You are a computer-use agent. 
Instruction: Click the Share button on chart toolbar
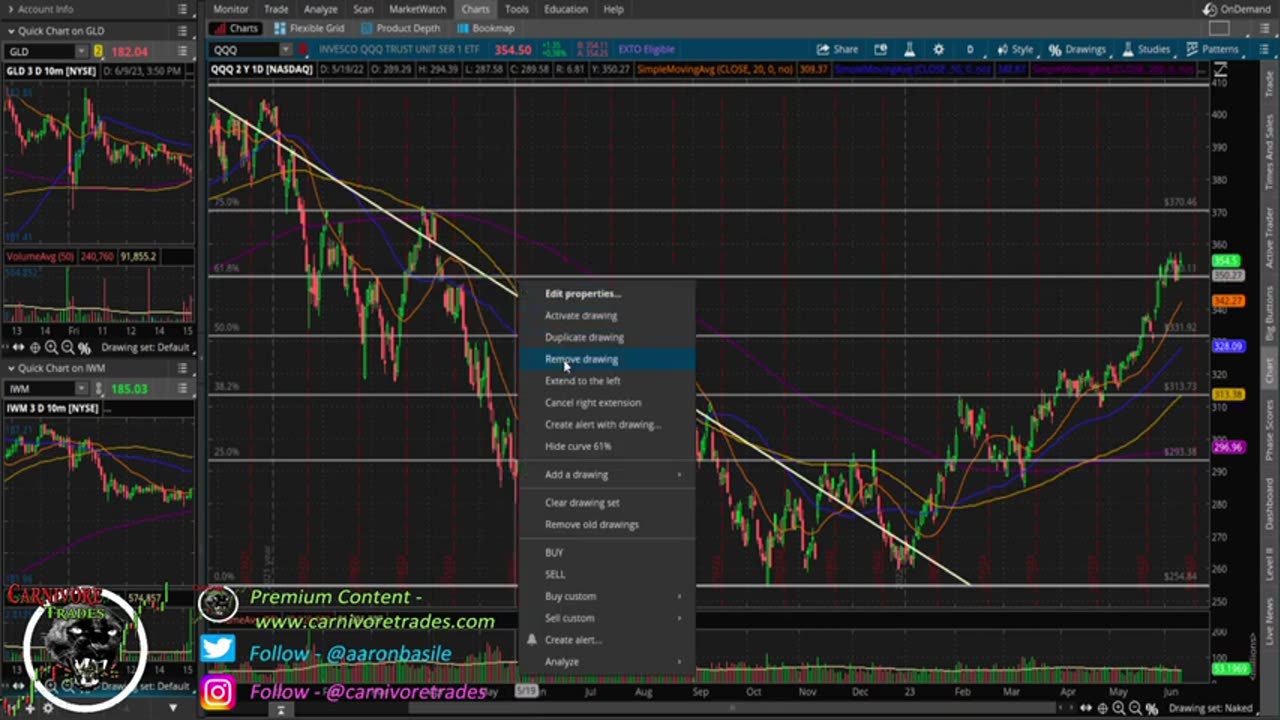click(x=837, y=49)
